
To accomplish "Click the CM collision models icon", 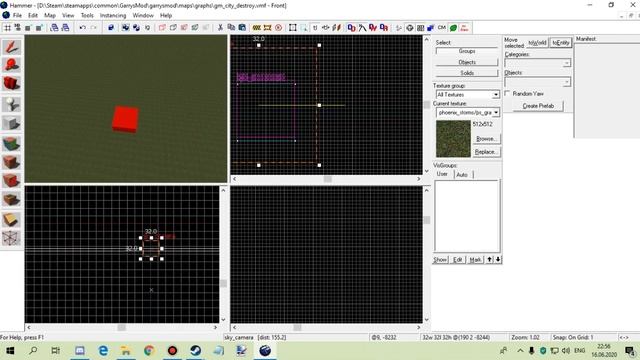I will pos(442,28).
